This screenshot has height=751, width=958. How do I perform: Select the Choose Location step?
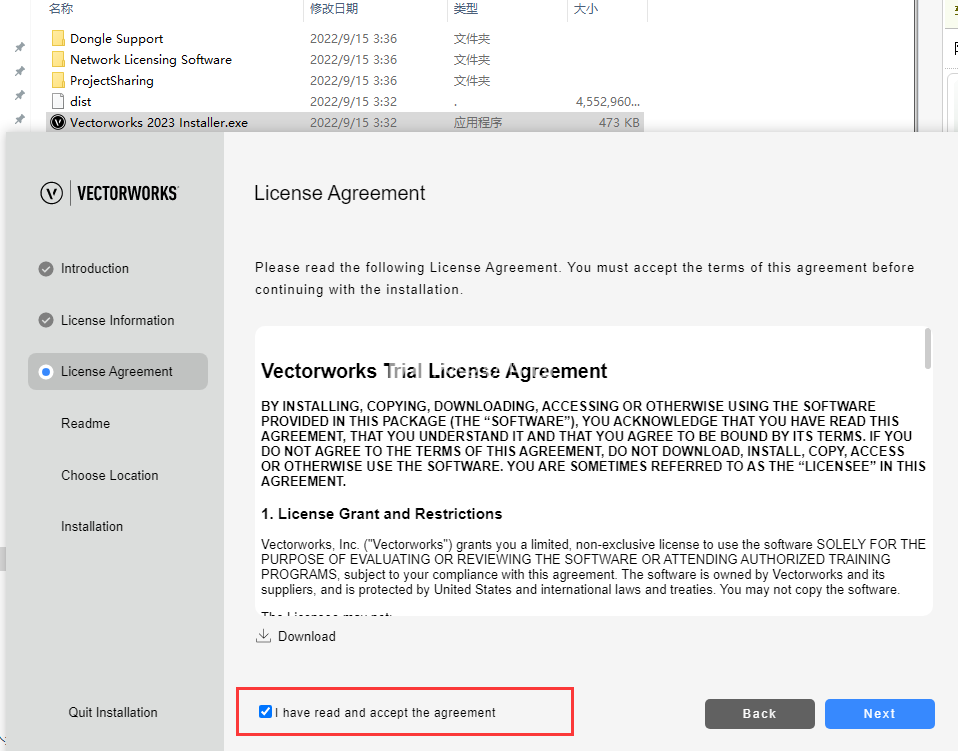pyautogui.click(x=109, y=475)
